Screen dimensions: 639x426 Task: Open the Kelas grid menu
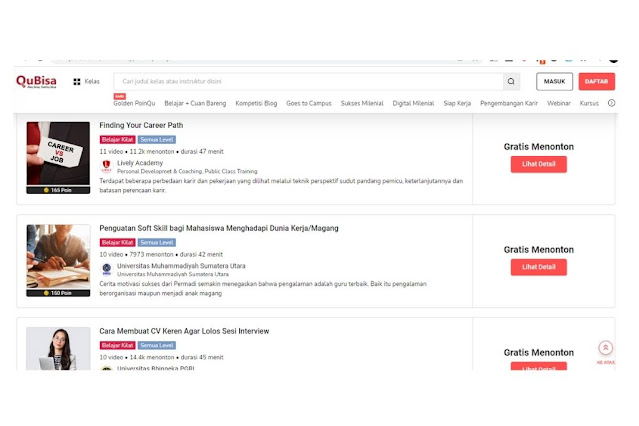pyautogui.click(x=86, y=82)
